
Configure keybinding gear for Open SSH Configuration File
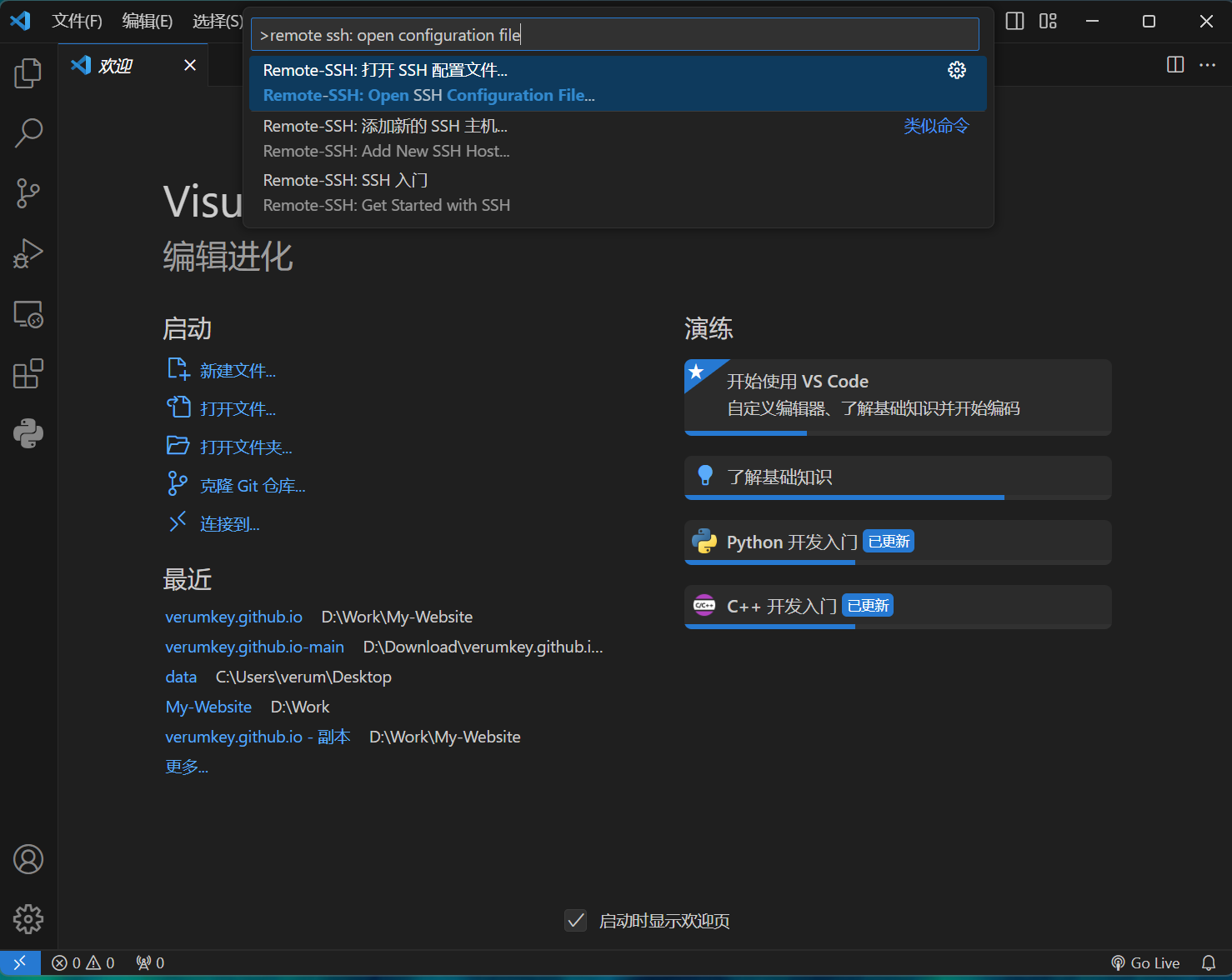coord(957,70)
